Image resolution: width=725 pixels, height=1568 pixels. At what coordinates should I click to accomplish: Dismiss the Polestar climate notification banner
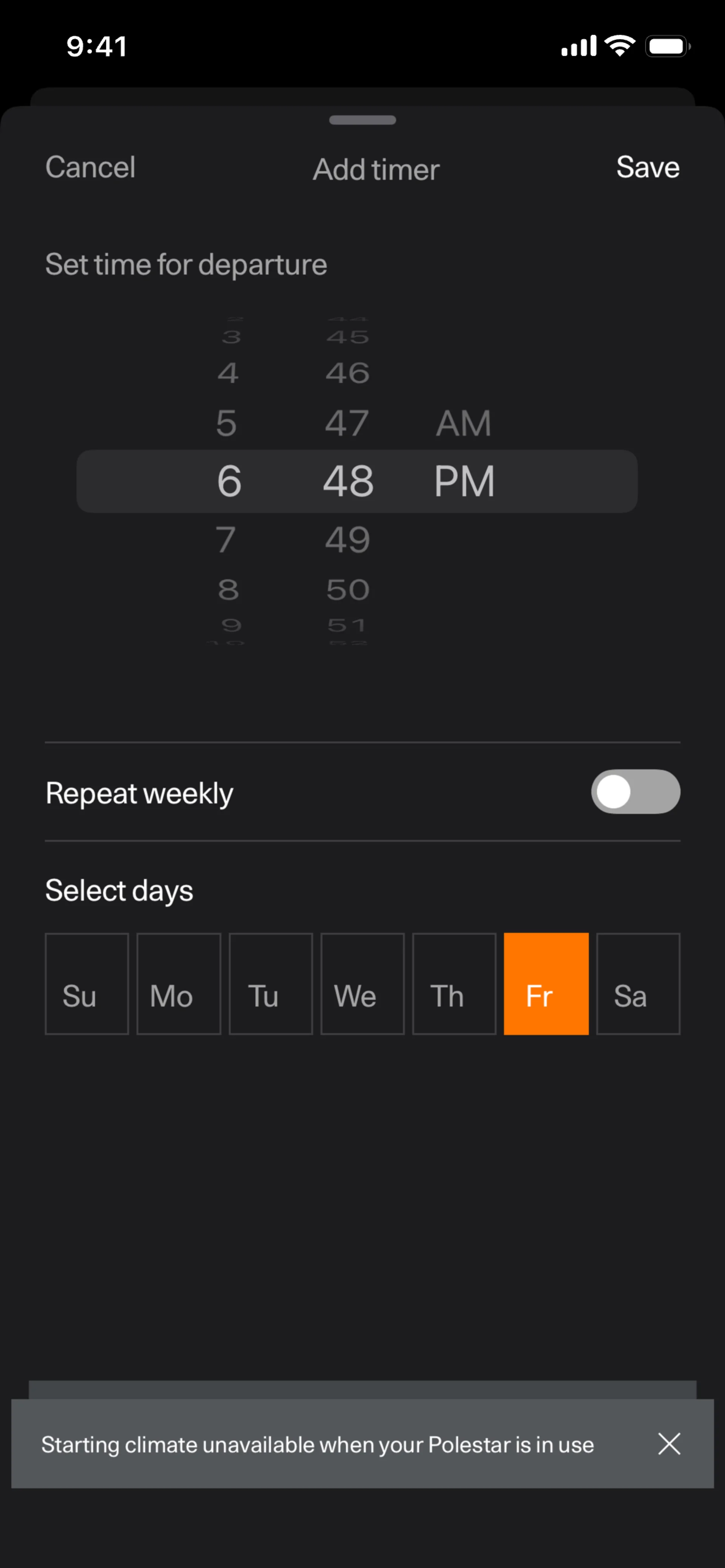point(668,1443)
